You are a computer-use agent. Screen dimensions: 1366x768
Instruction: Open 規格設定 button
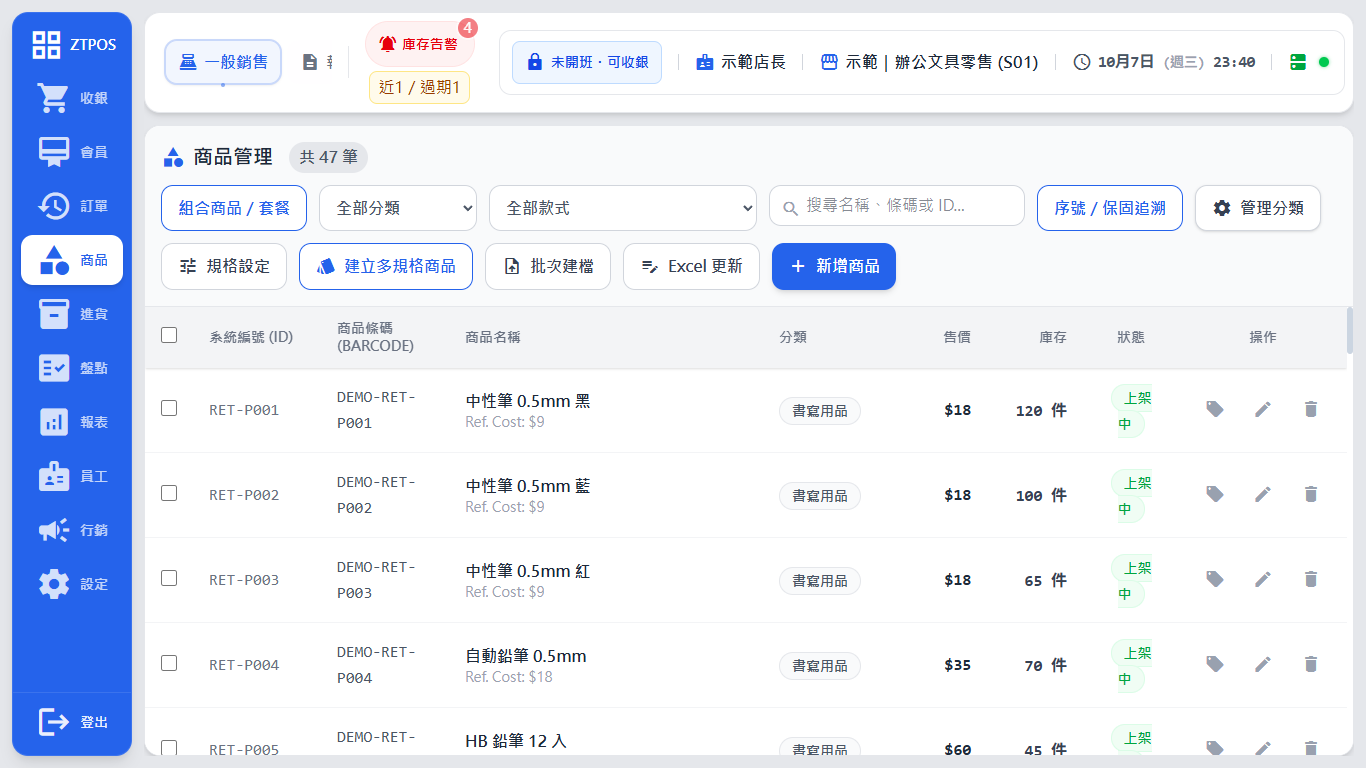[x=224, y=266]
